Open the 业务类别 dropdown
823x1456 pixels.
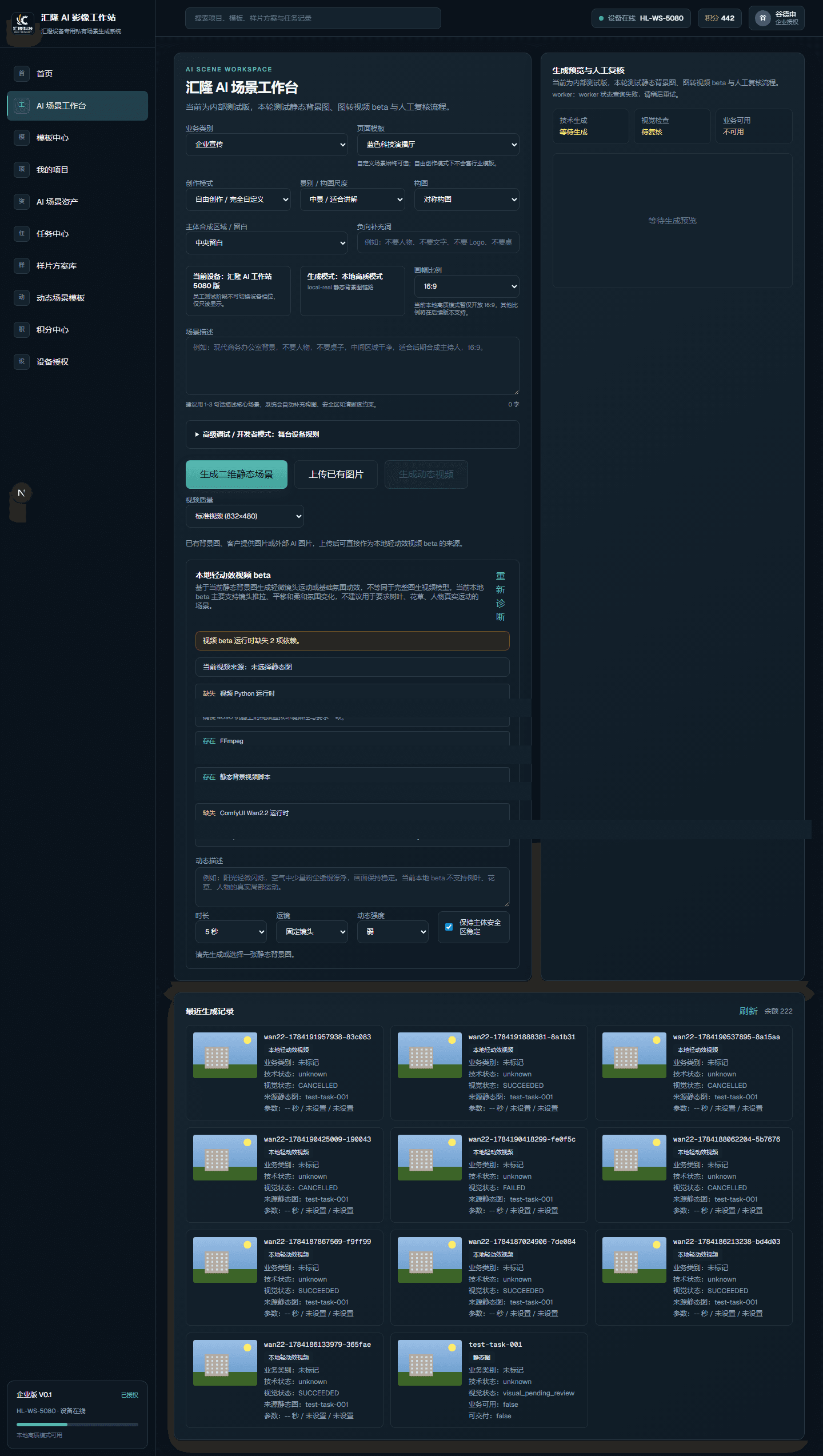(267, 144)
